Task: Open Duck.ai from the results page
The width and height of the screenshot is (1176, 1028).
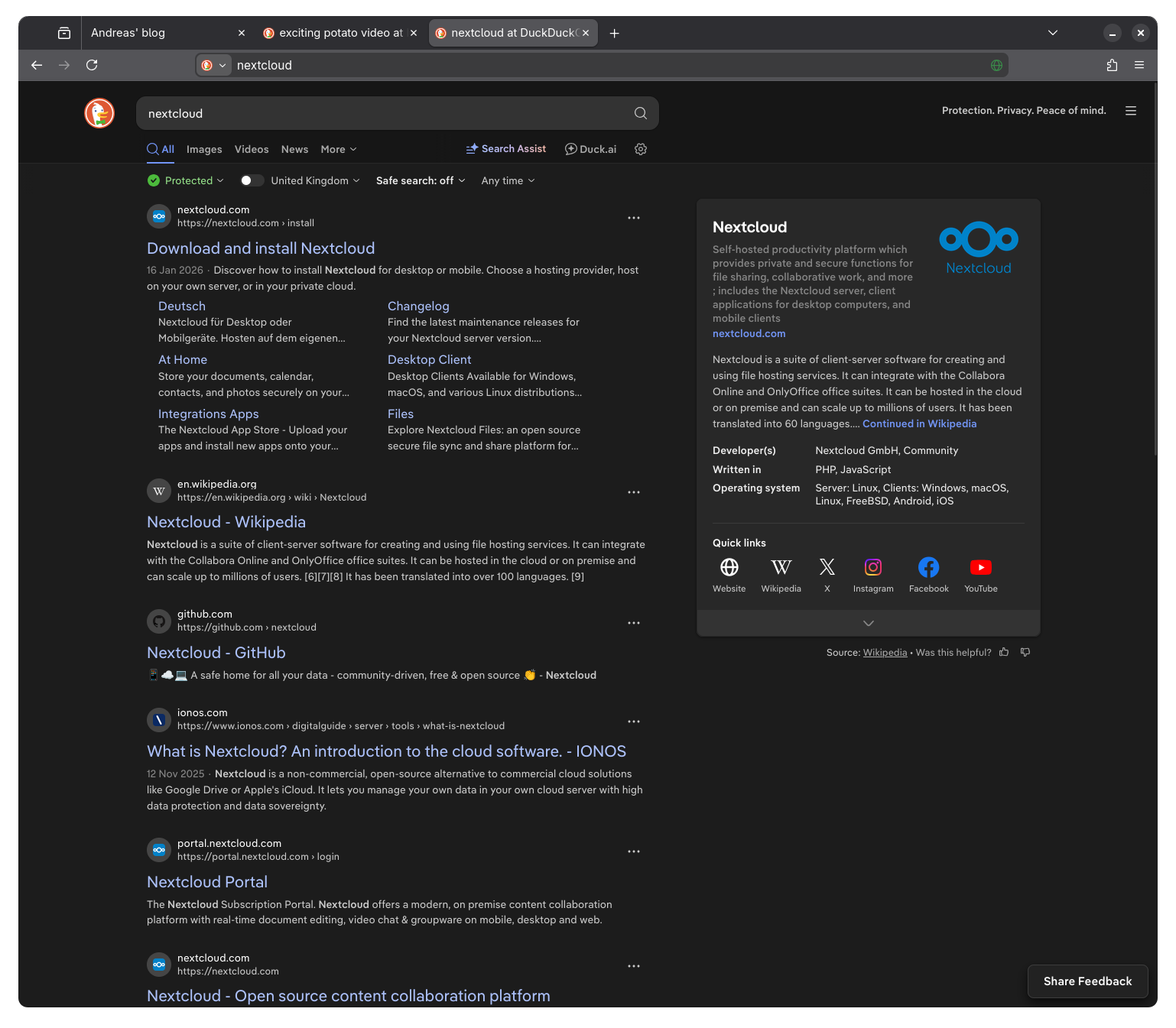Action: click(x=590, y=149)
